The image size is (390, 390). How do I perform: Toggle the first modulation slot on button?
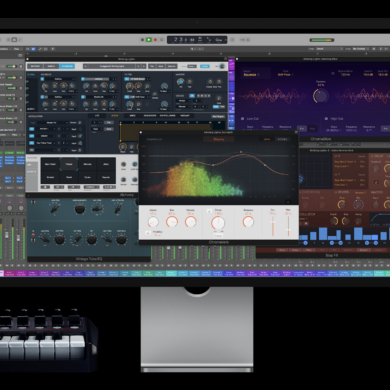pos(32,129)
